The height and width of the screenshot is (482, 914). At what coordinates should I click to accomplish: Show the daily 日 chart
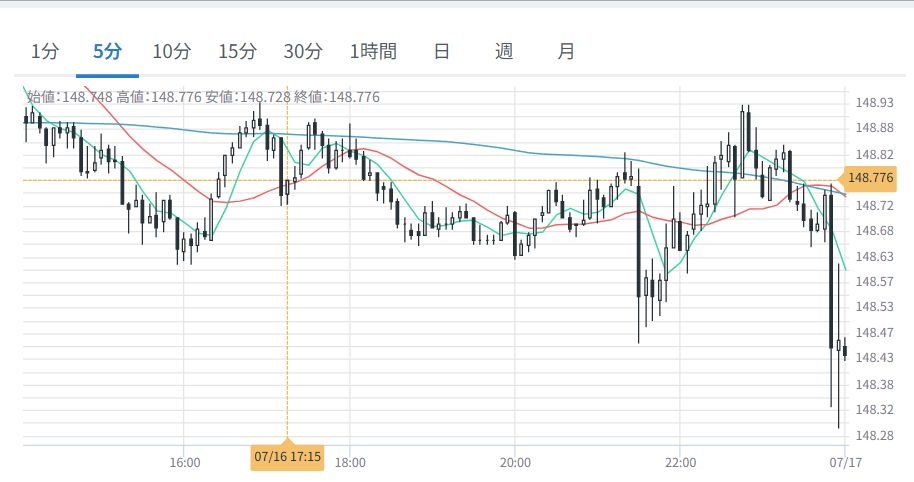441,51
